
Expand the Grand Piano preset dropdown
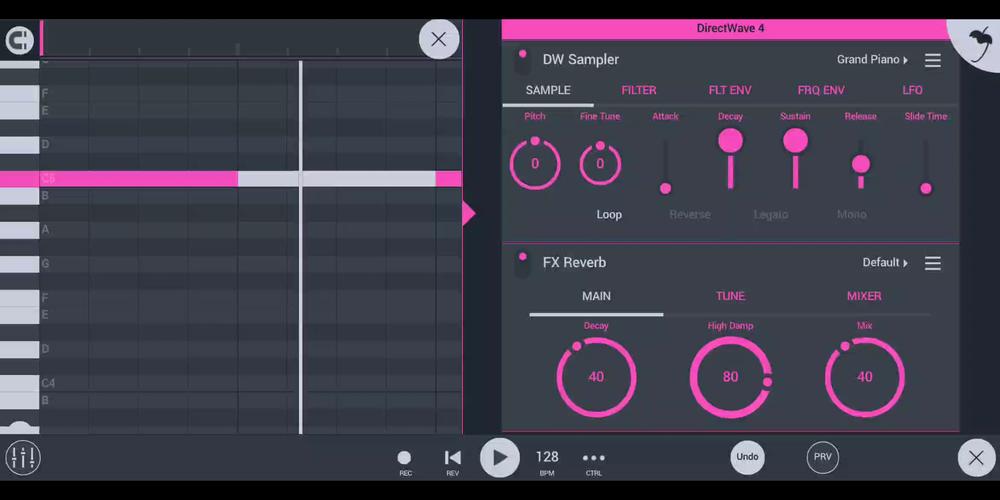click(x=872, y=59)
